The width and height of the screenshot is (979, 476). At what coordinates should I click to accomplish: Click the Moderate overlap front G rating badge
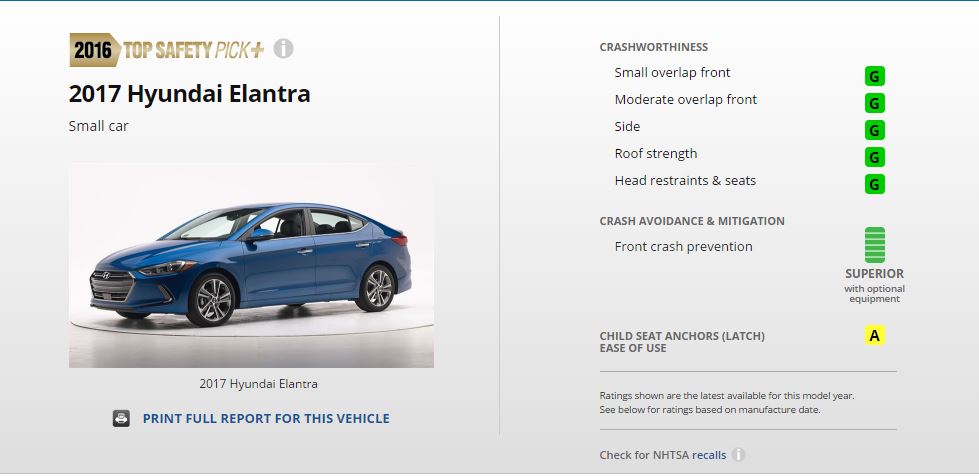[x=874, y=103]
